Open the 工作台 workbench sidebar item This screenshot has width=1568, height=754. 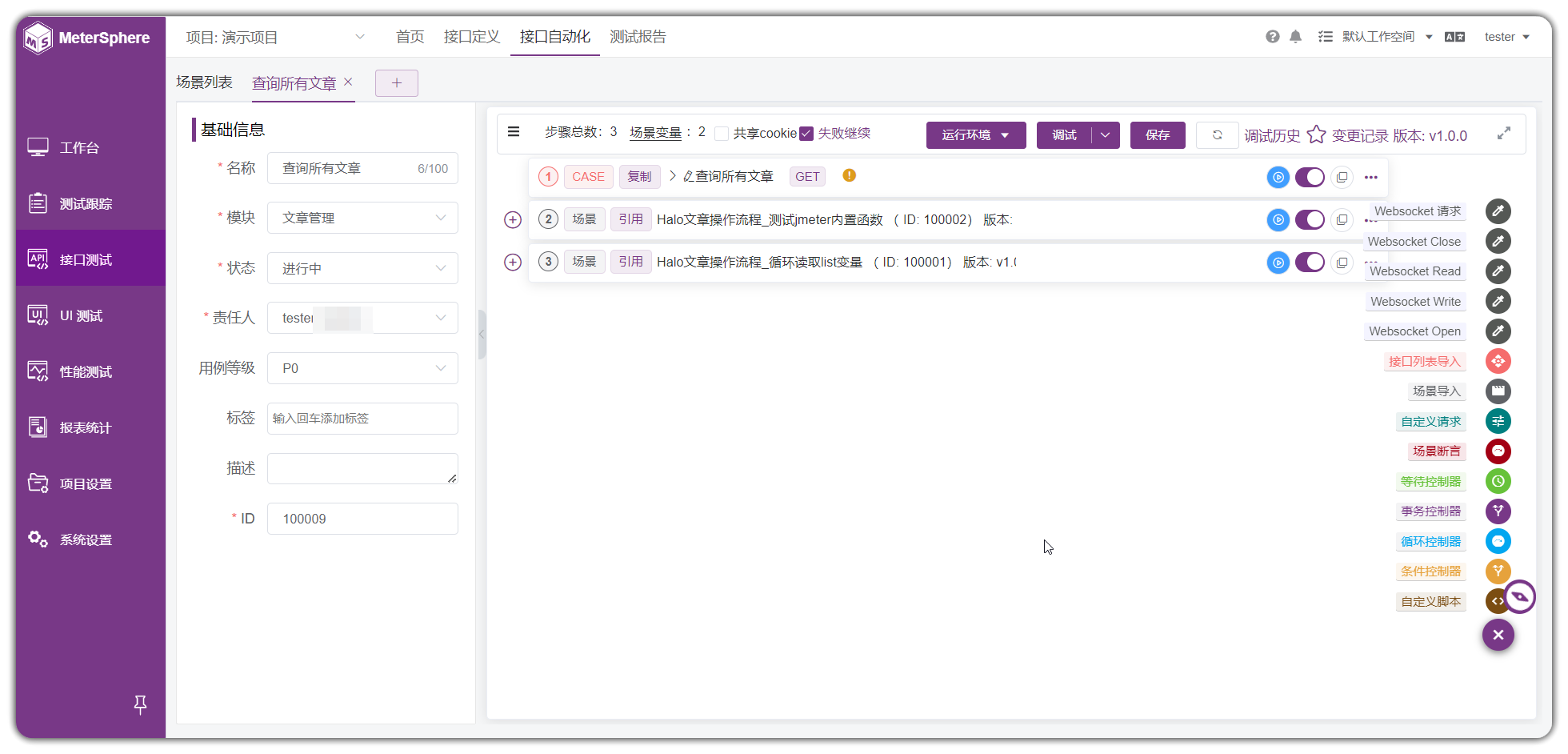(90, 147)
